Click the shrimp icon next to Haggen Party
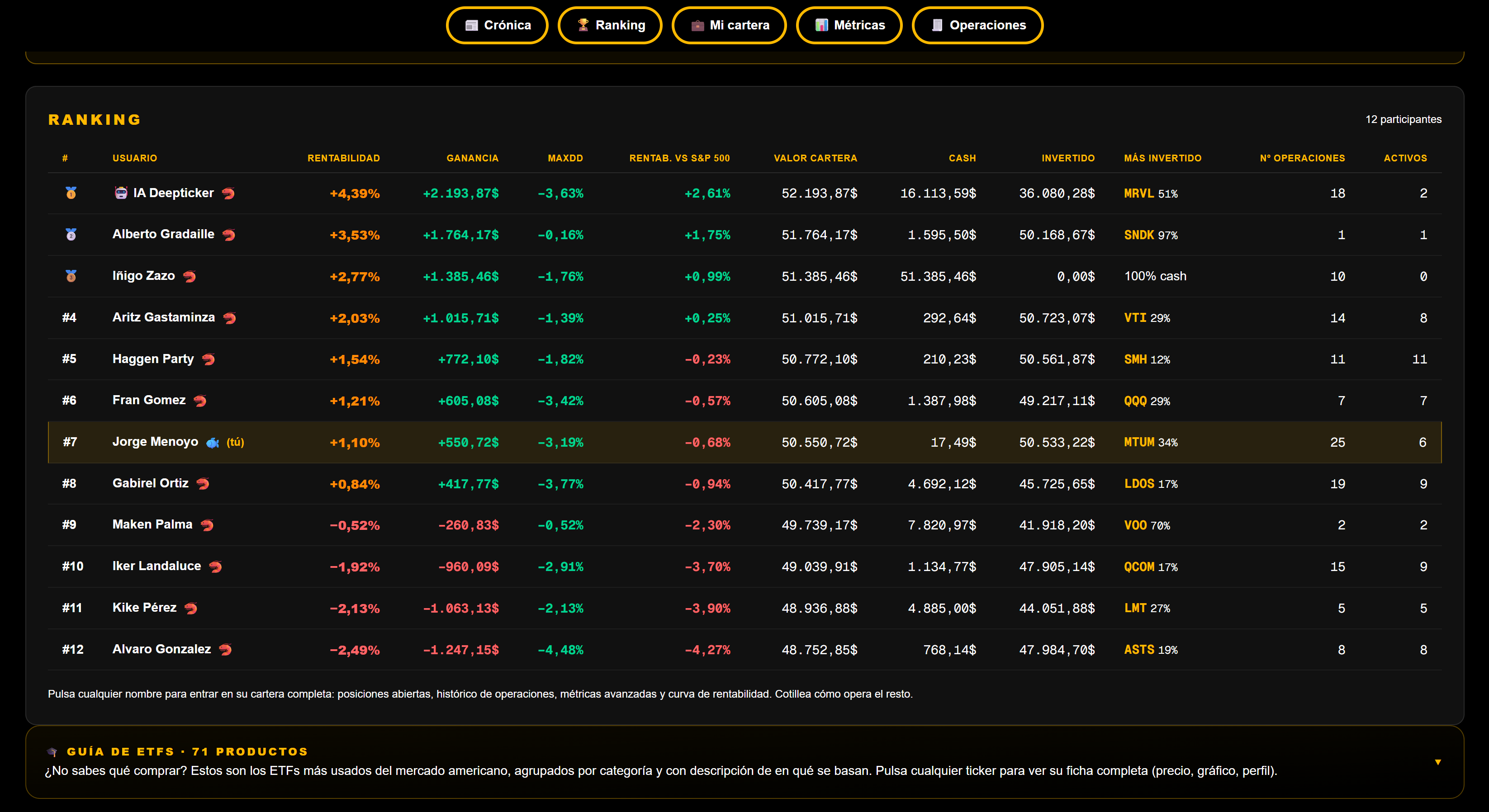The width and height of the screenshot is (1489, 812). tap(209, 359)
